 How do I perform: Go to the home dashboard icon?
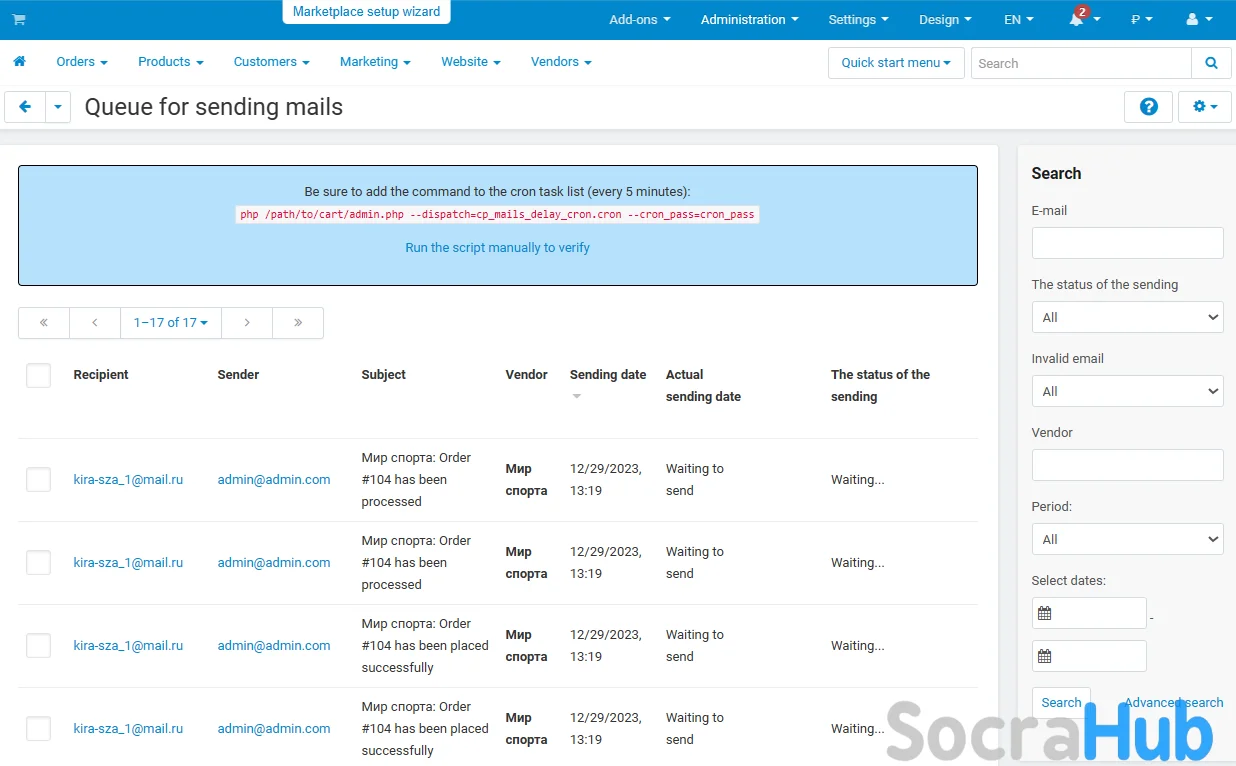coord(19,62)
